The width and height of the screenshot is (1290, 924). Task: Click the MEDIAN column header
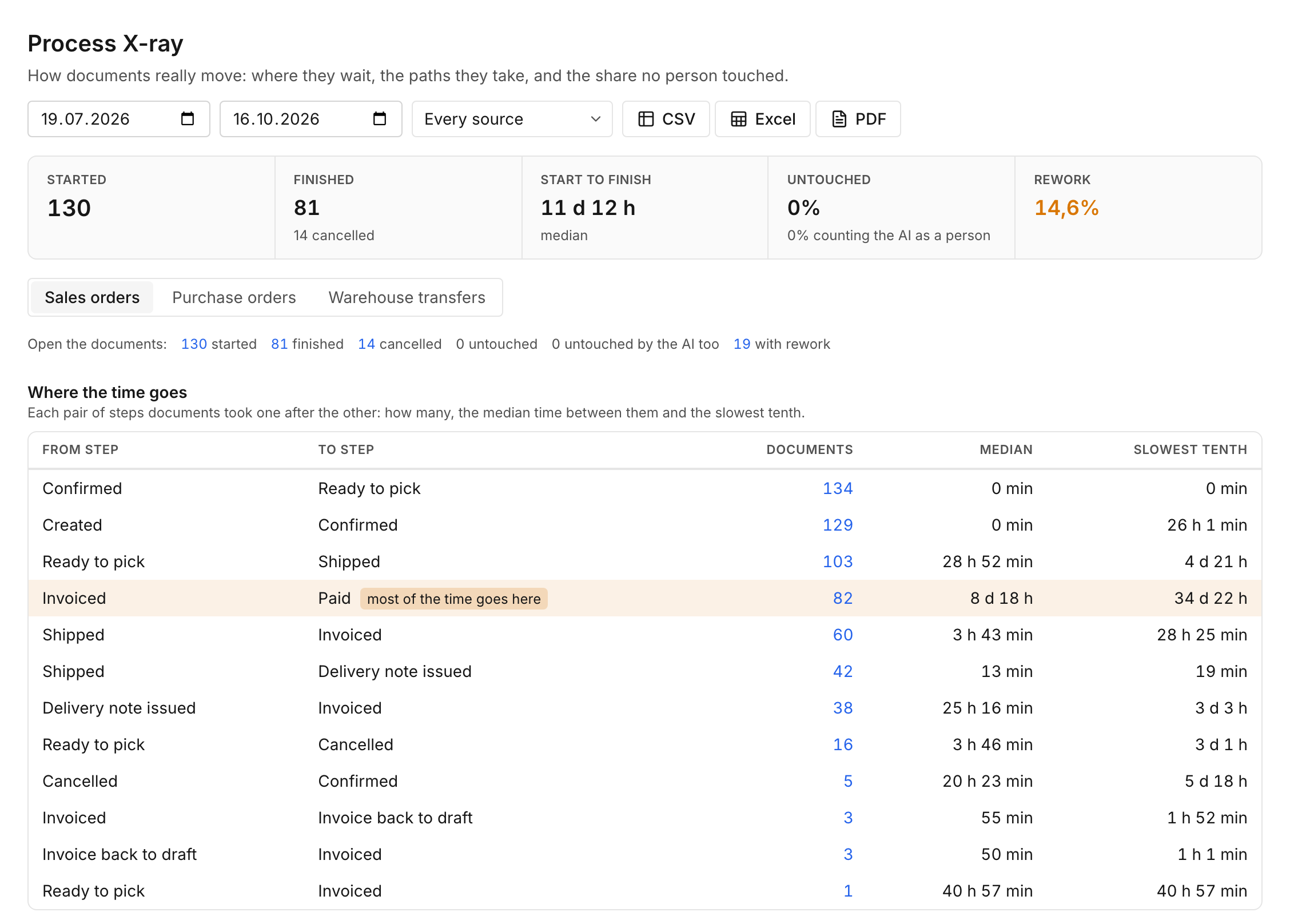1006,449
